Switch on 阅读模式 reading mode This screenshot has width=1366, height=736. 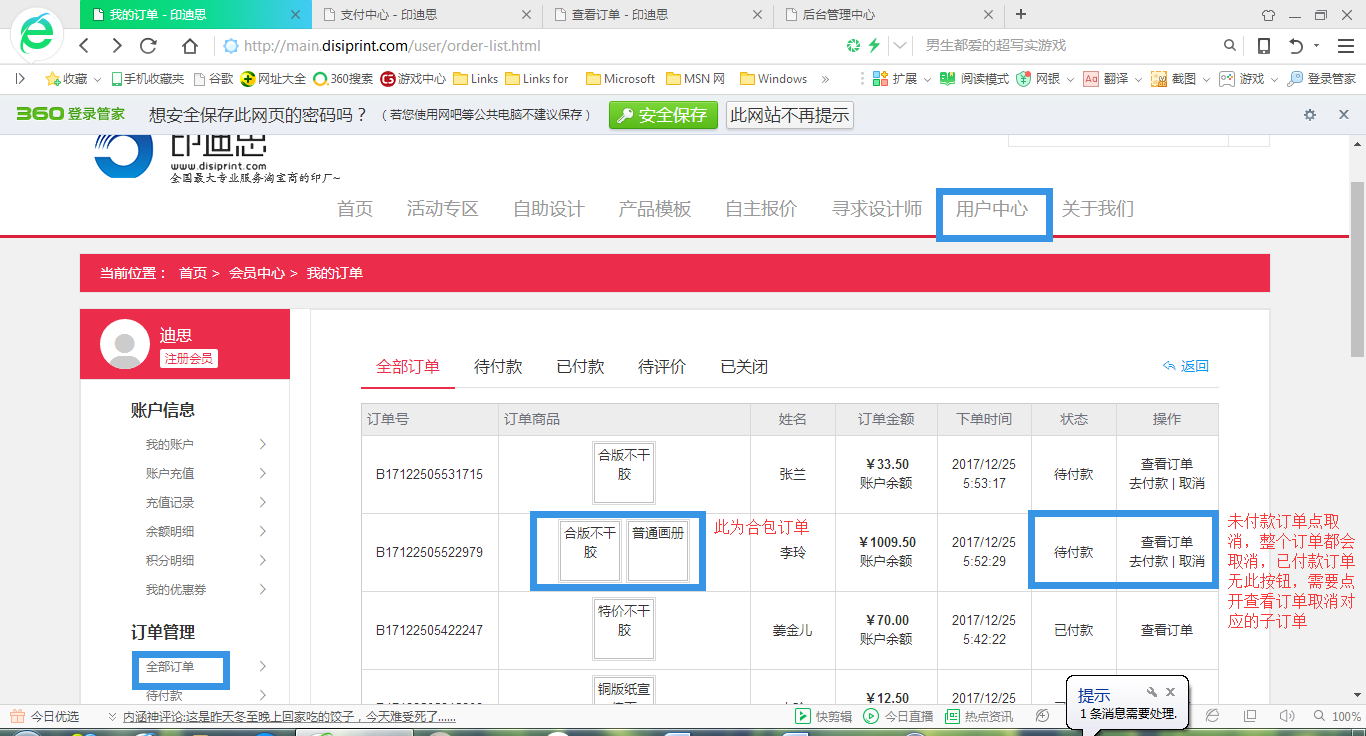(976, 79)
